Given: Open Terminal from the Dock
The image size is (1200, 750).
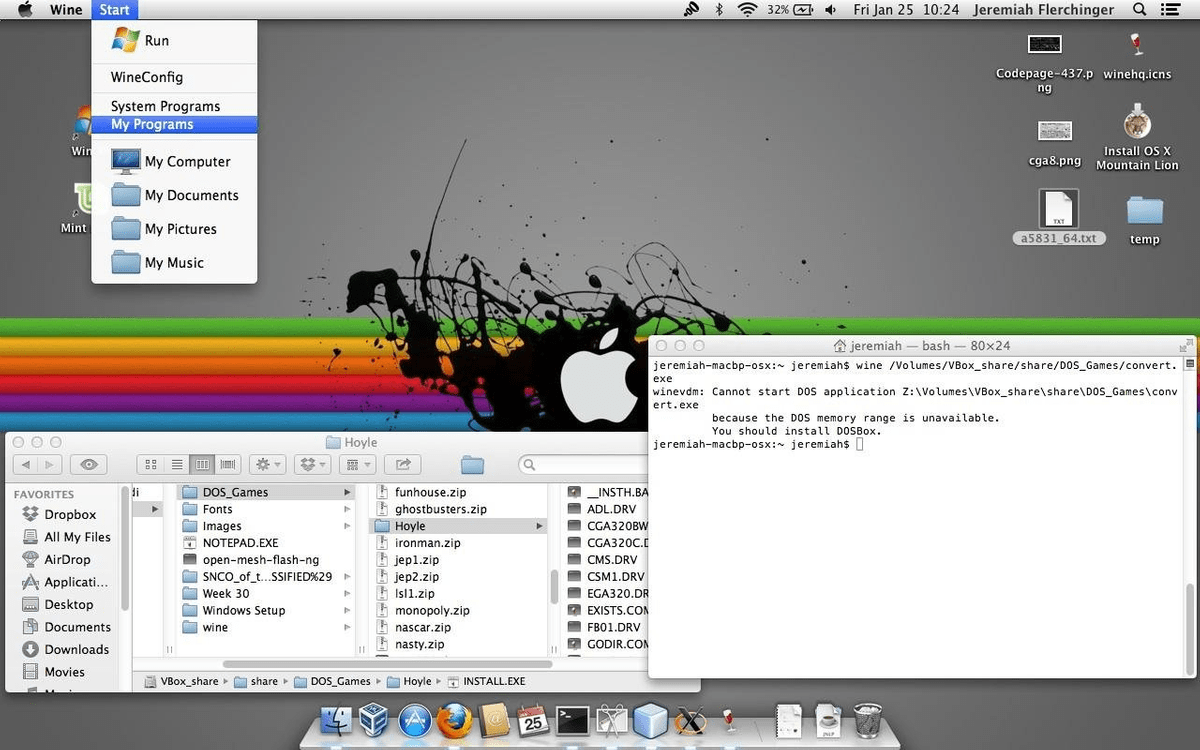Looking at the screenshot, I should coord(572,719).
